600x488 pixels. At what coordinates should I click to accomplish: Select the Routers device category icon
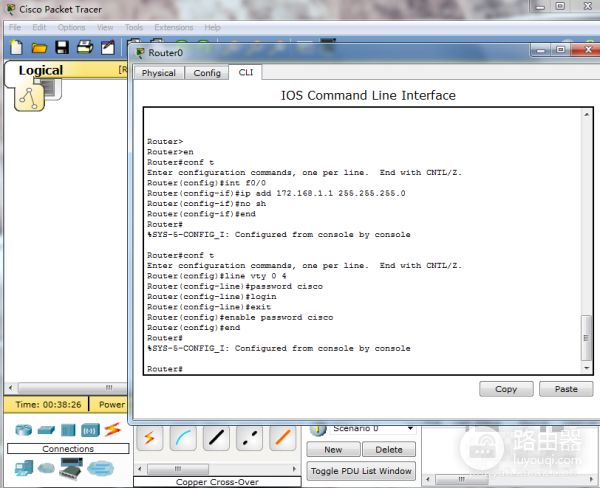24,430
